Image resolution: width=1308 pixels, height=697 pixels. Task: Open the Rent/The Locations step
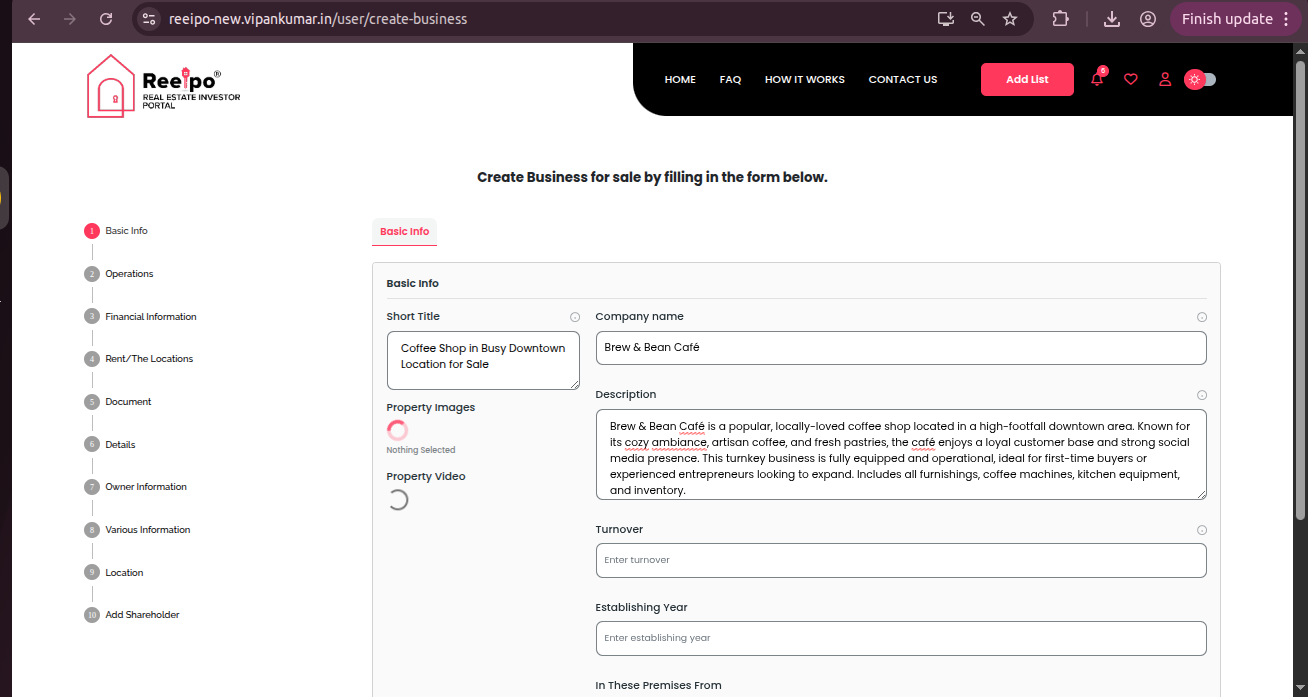pyautogui.click(x=149, y=359)
